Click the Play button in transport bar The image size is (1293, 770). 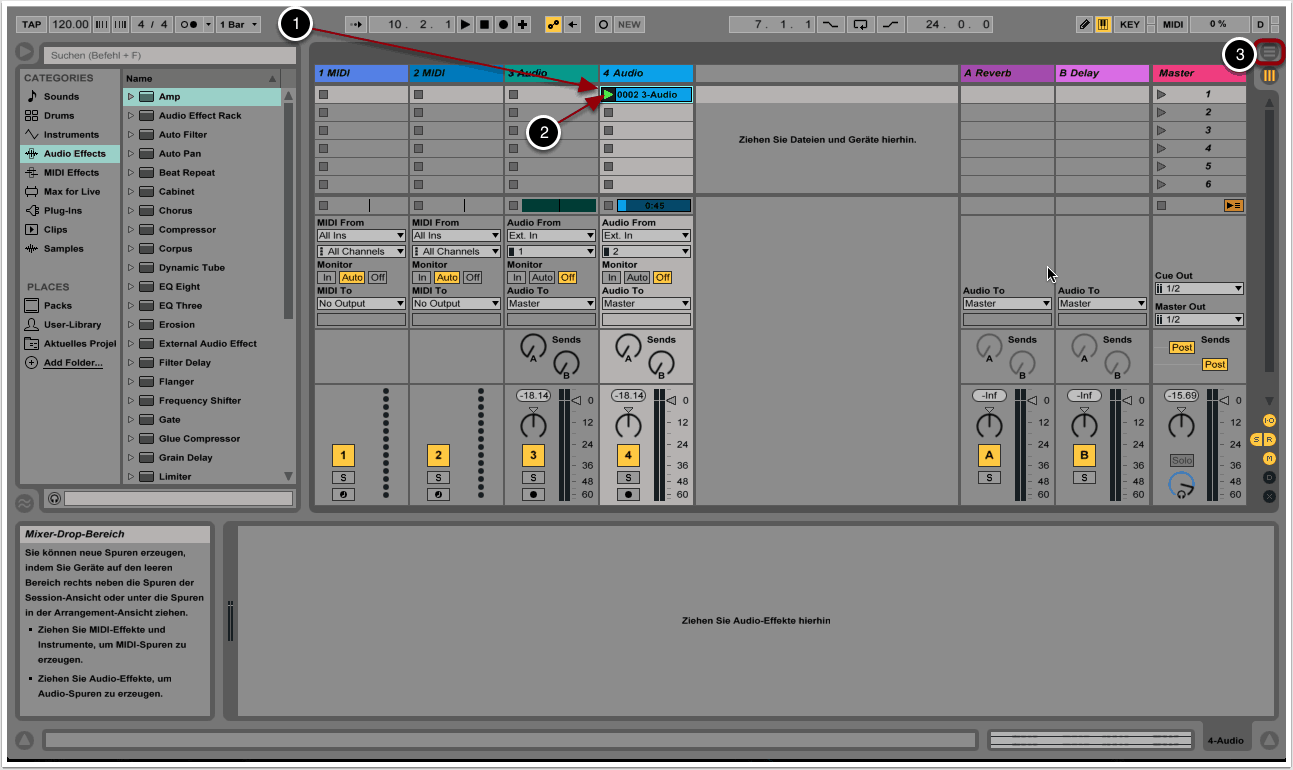pos(466,24)
